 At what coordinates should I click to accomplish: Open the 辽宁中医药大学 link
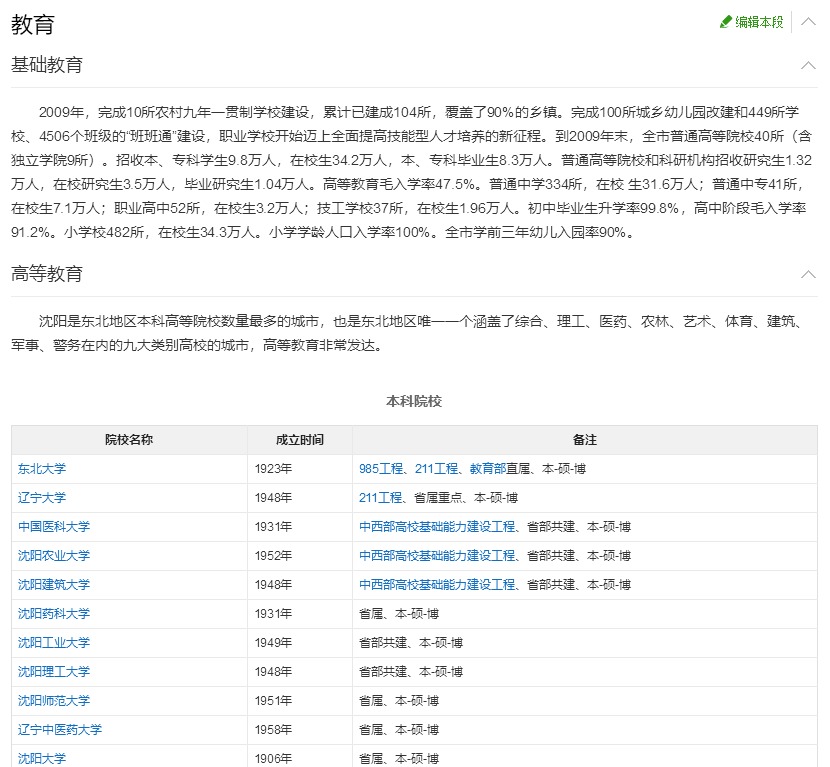point(60,730)
